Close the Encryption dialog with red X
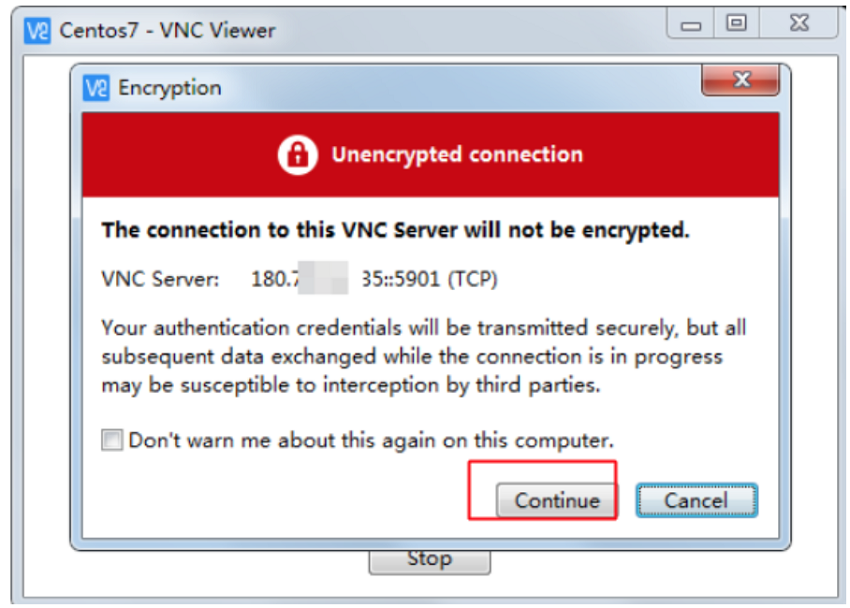This screenshot has height=608, width=850. (740, 80)
